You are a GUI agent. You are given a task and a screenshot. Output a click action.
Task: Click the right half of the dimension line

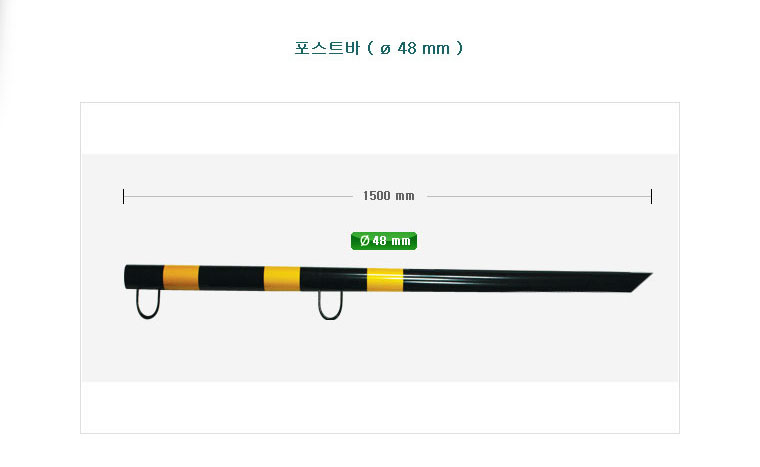tap(538, 196)
